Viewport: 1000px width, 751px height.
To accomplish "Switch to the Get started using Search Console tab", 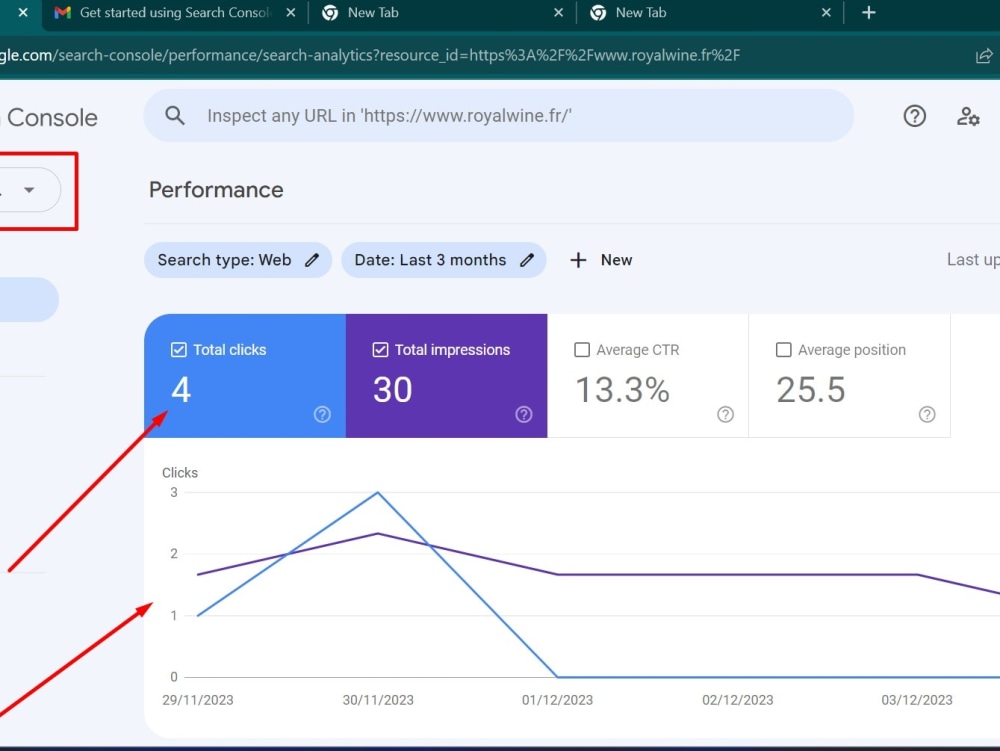I will (x=175, y=13).
